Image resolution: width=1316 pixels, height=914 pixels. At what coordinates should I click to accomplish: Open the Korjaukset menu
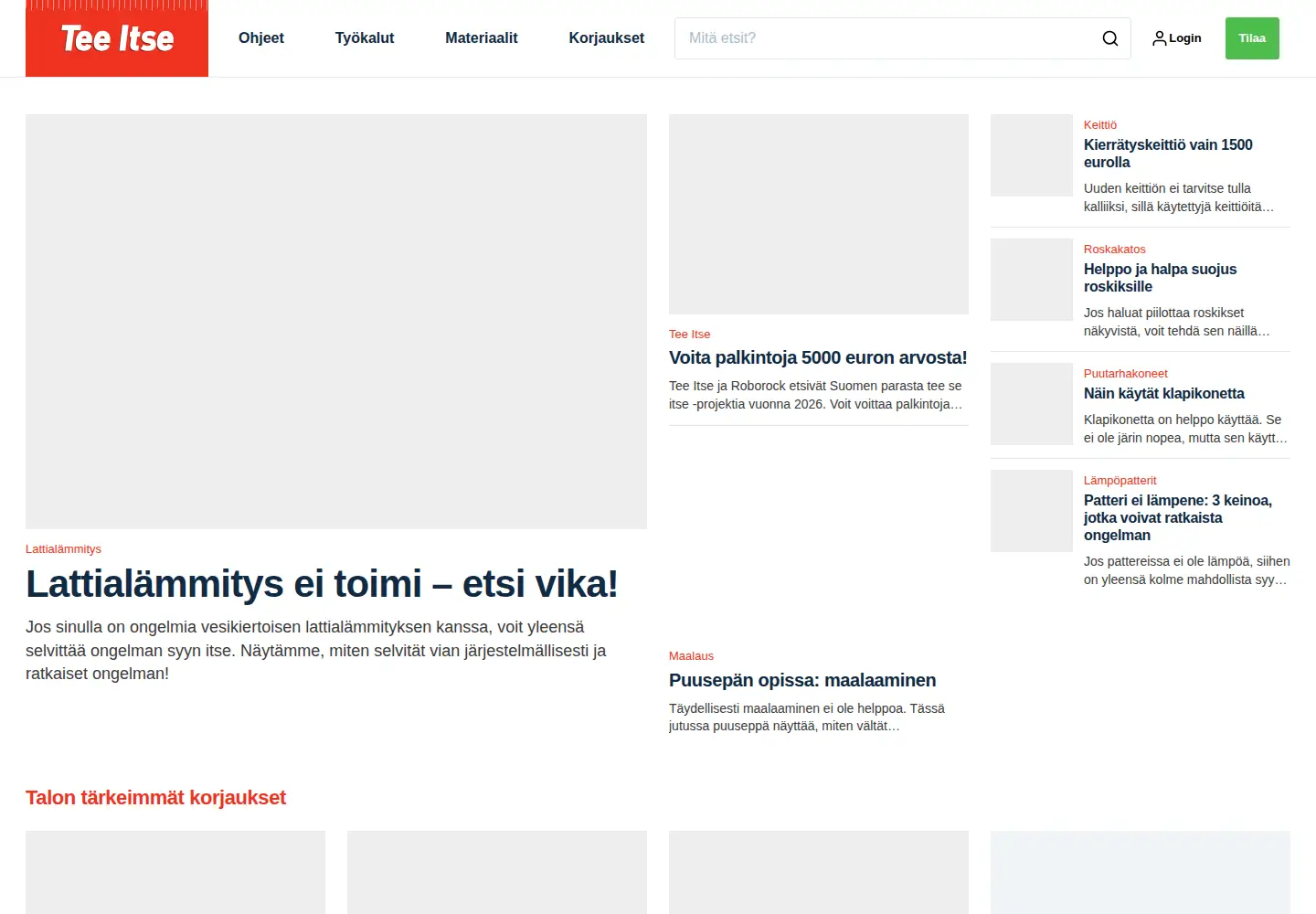point(607,38)
